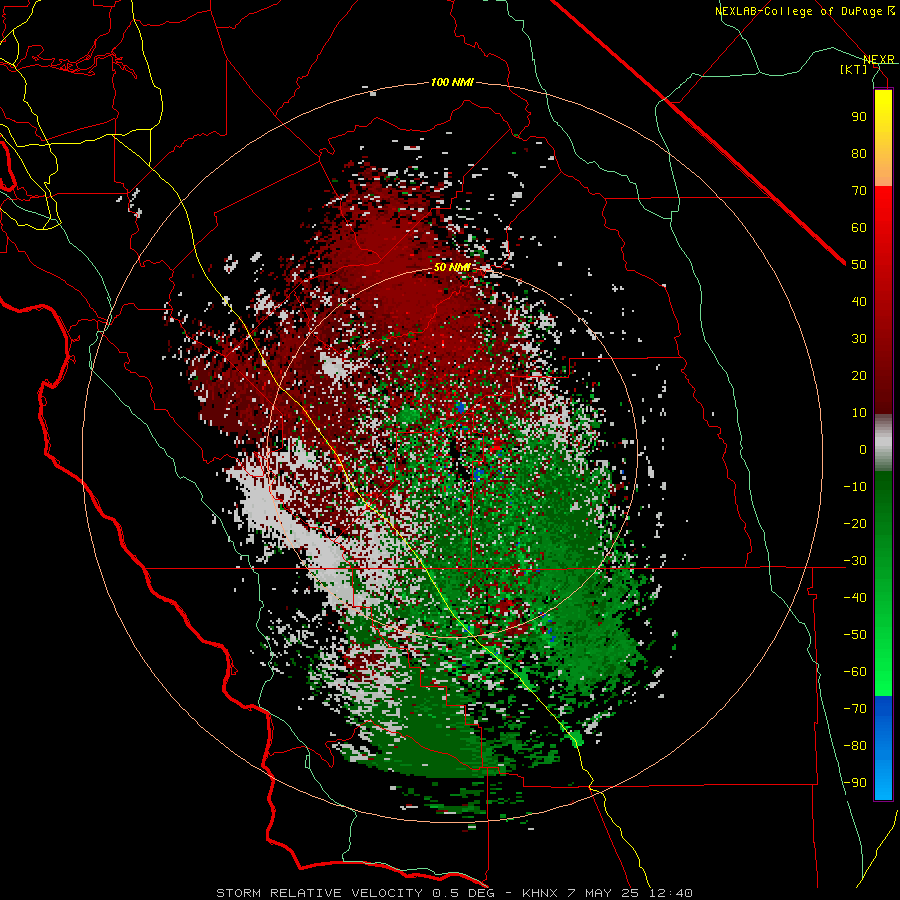Click the 20 value on velocity scale
Image resolution: width=900 pixels, height=900 pixels.
click(859, 375)
